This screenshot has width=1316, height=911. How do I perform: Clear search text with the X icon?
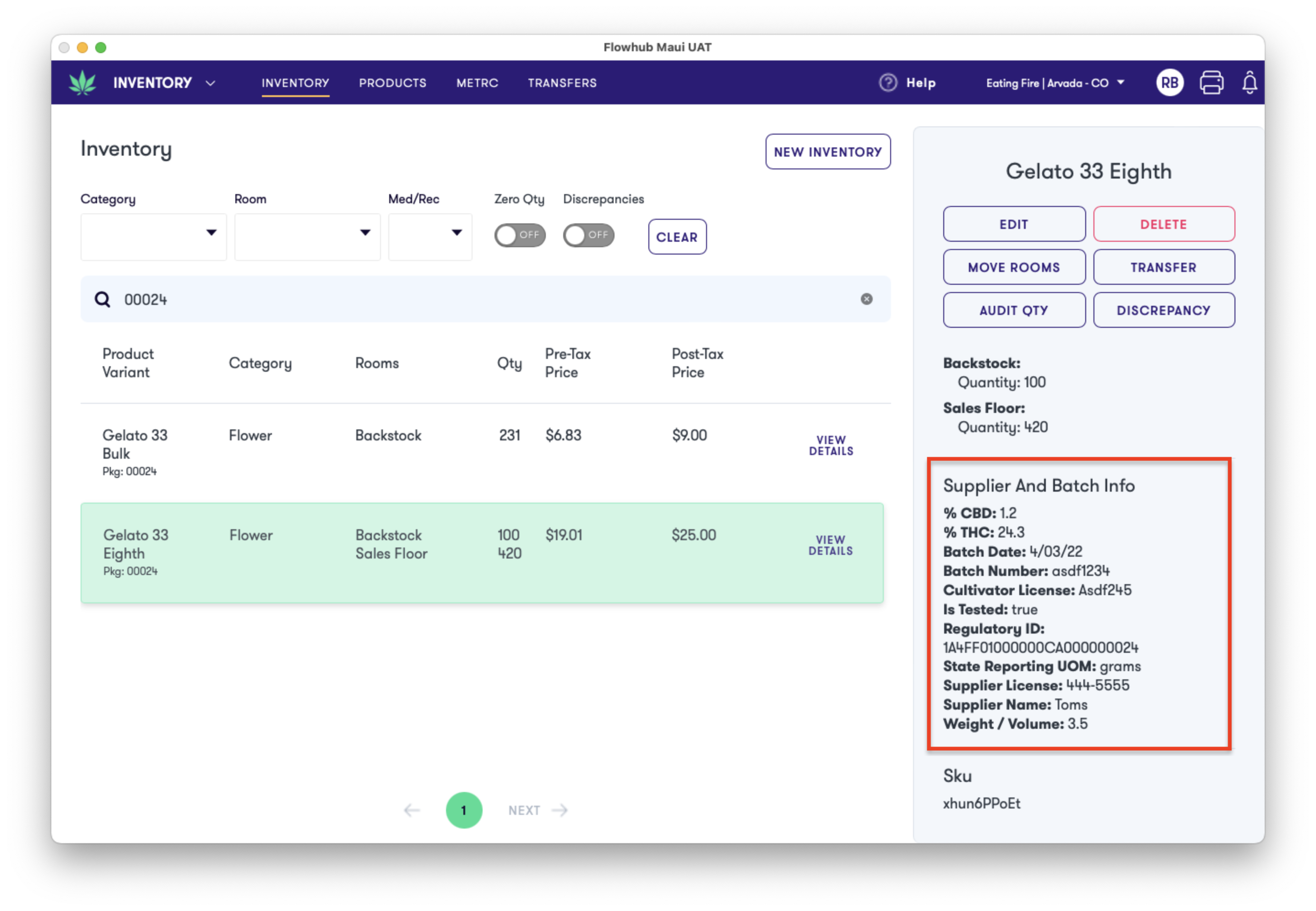[867, 299]
